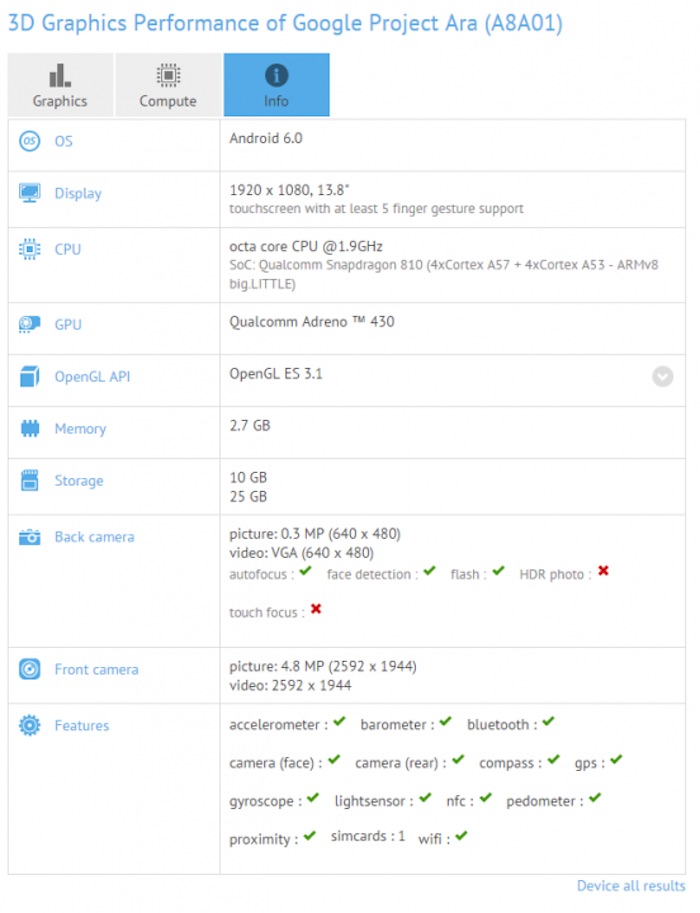Click the Features label
700x913 pixels.
tap(82, 726)
